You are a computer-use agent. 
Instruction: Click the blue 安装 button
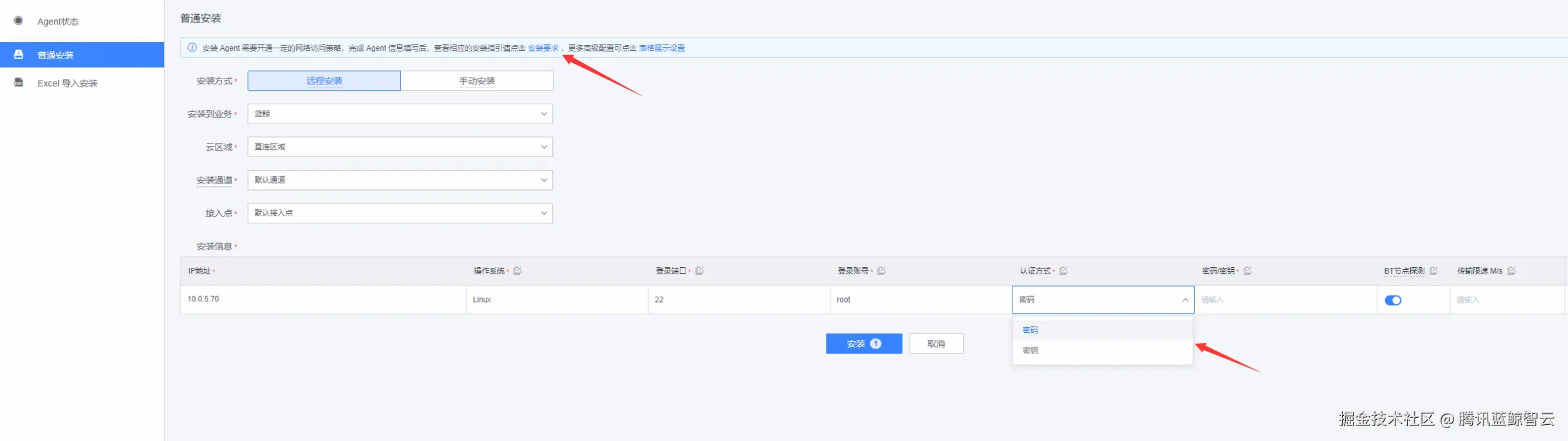coord(864,344)
